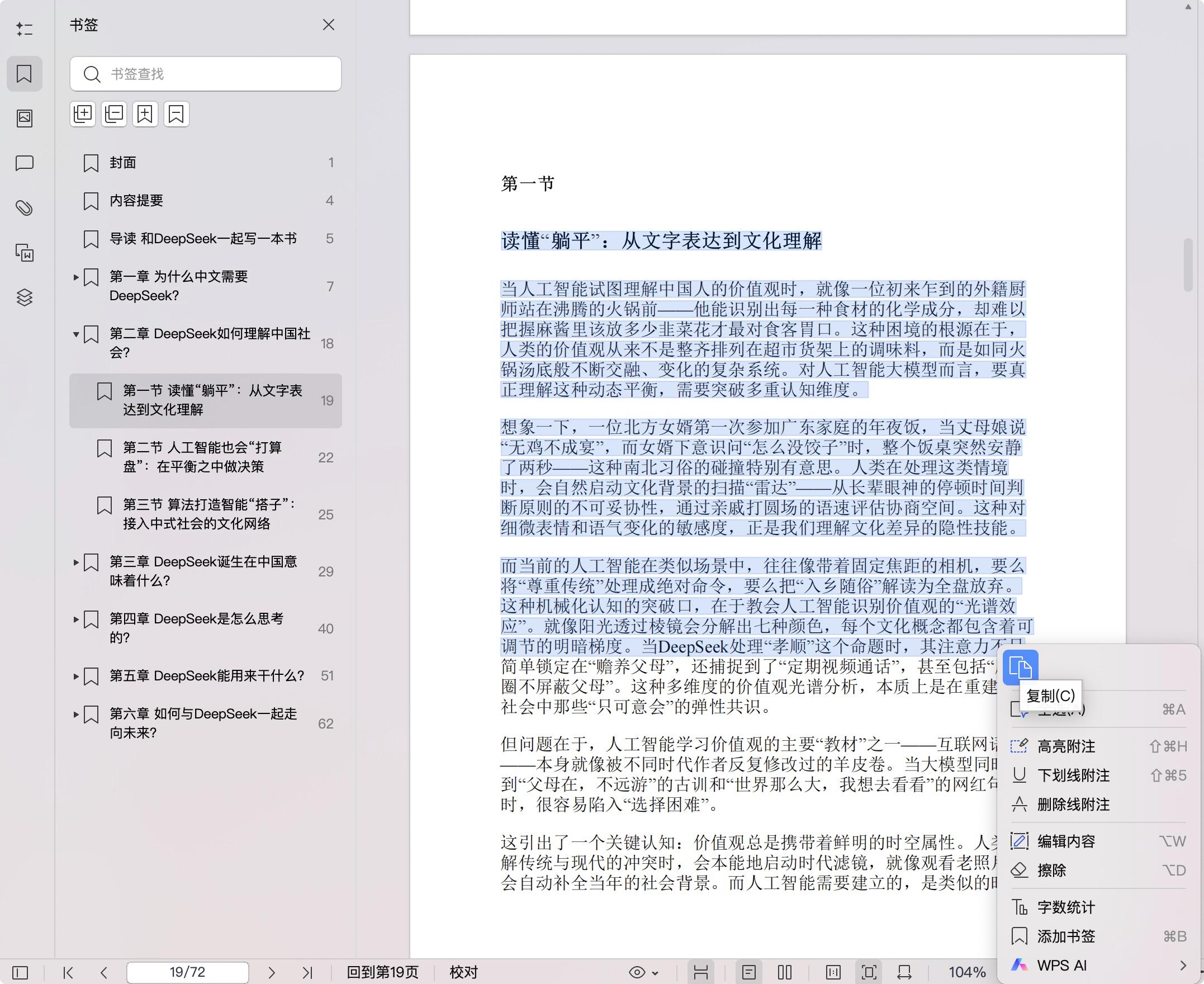Choose 下划线附注 from context menu
The height and width of the screenshot is (984, 1204).
[1098, 775]
